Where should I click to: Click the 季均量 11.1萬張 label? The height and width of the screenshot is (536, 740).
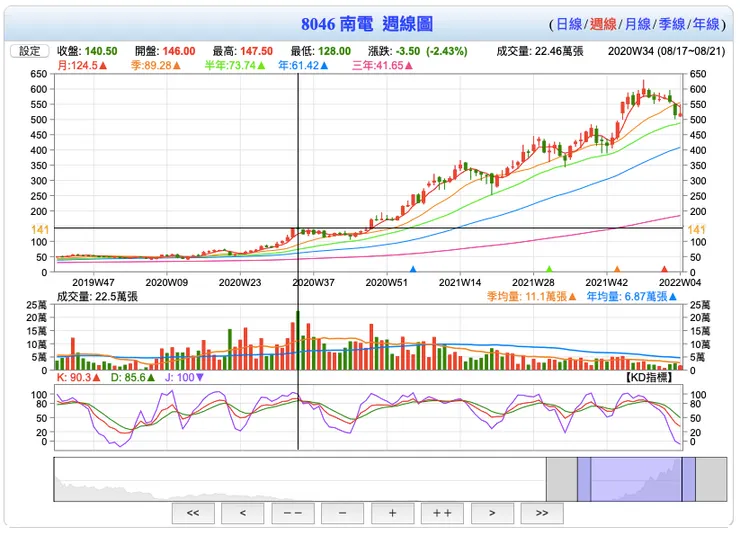pos(531,296)
